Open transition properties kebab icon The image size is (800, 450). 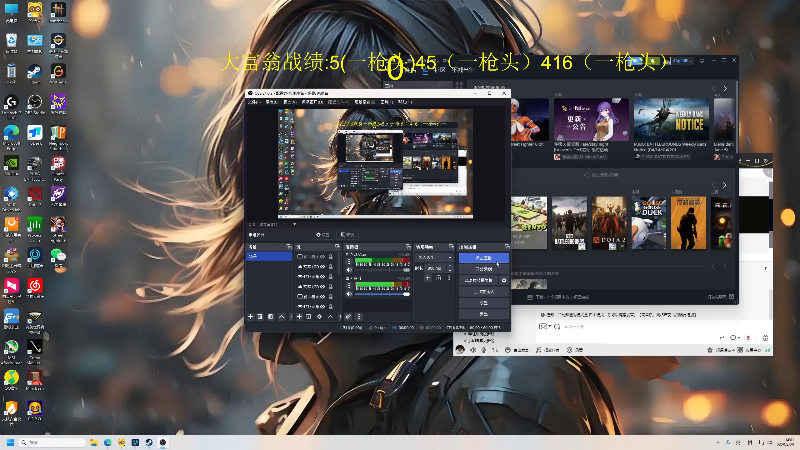point(449,278)
